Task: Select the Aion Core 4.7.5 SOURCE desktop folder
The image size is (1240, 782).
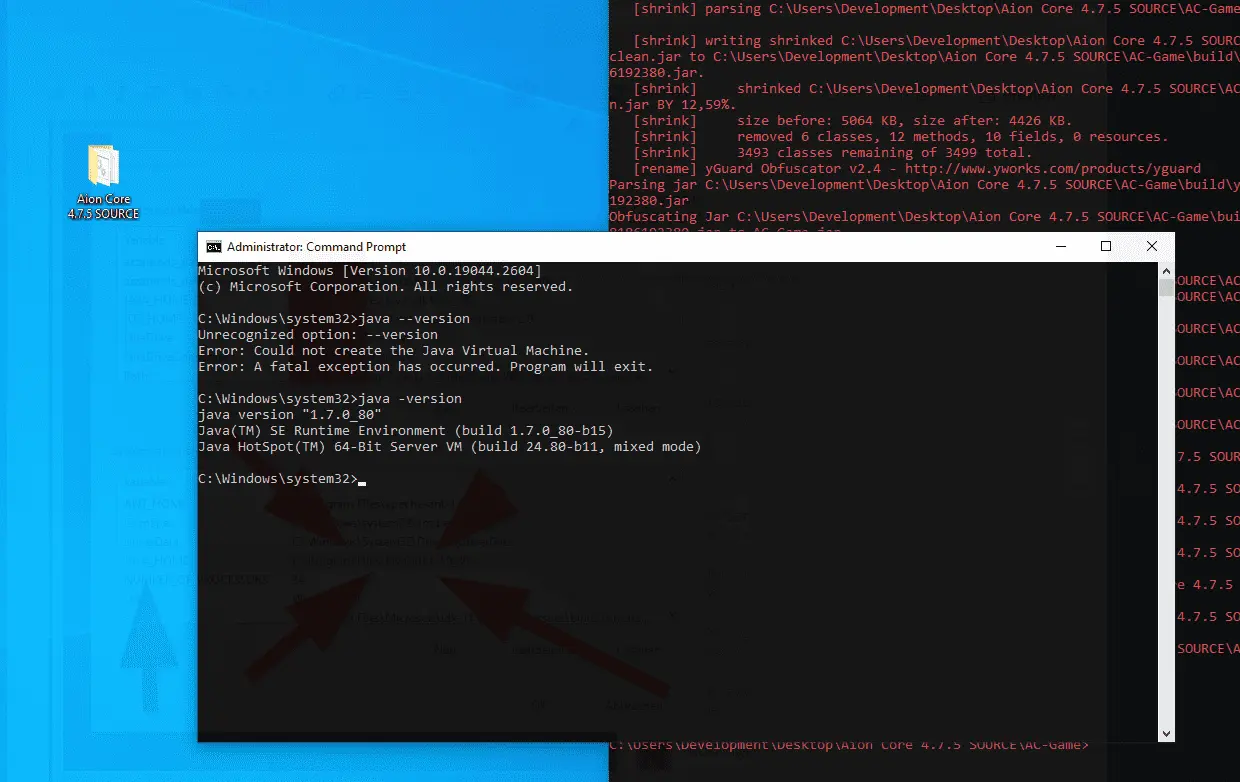Action: click(103, 182)
